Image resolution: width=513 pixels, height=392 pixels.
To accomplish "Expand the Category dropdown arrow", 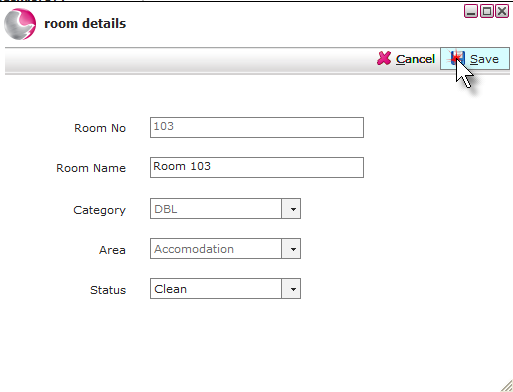I will pos(291,209).
